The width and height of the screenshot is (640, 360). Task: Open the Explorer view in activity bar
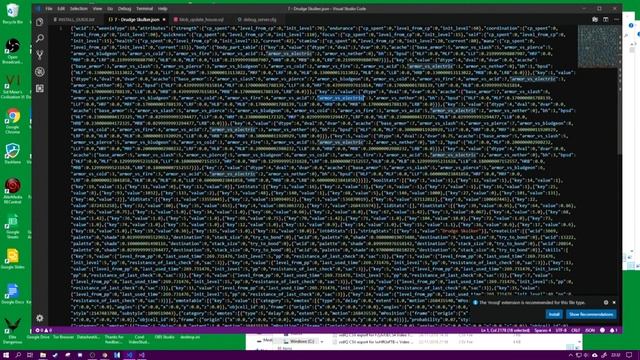click(x=40, y=22)
